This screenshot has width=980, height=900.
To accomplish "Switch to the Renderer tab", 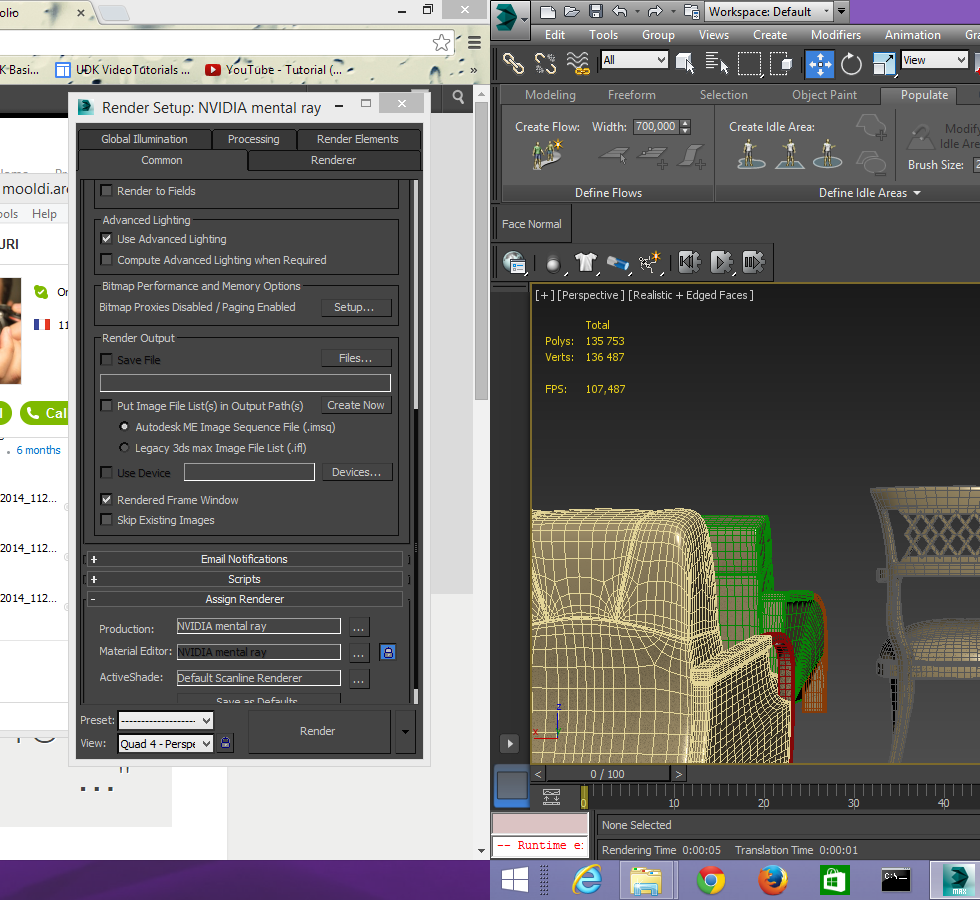I will (x=334, y=160).
